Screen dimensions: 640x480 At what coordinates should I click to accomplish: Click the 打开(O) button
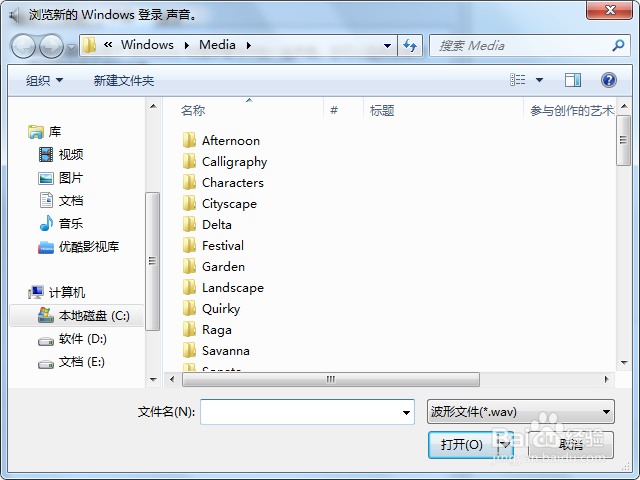[x=462, y=444]
